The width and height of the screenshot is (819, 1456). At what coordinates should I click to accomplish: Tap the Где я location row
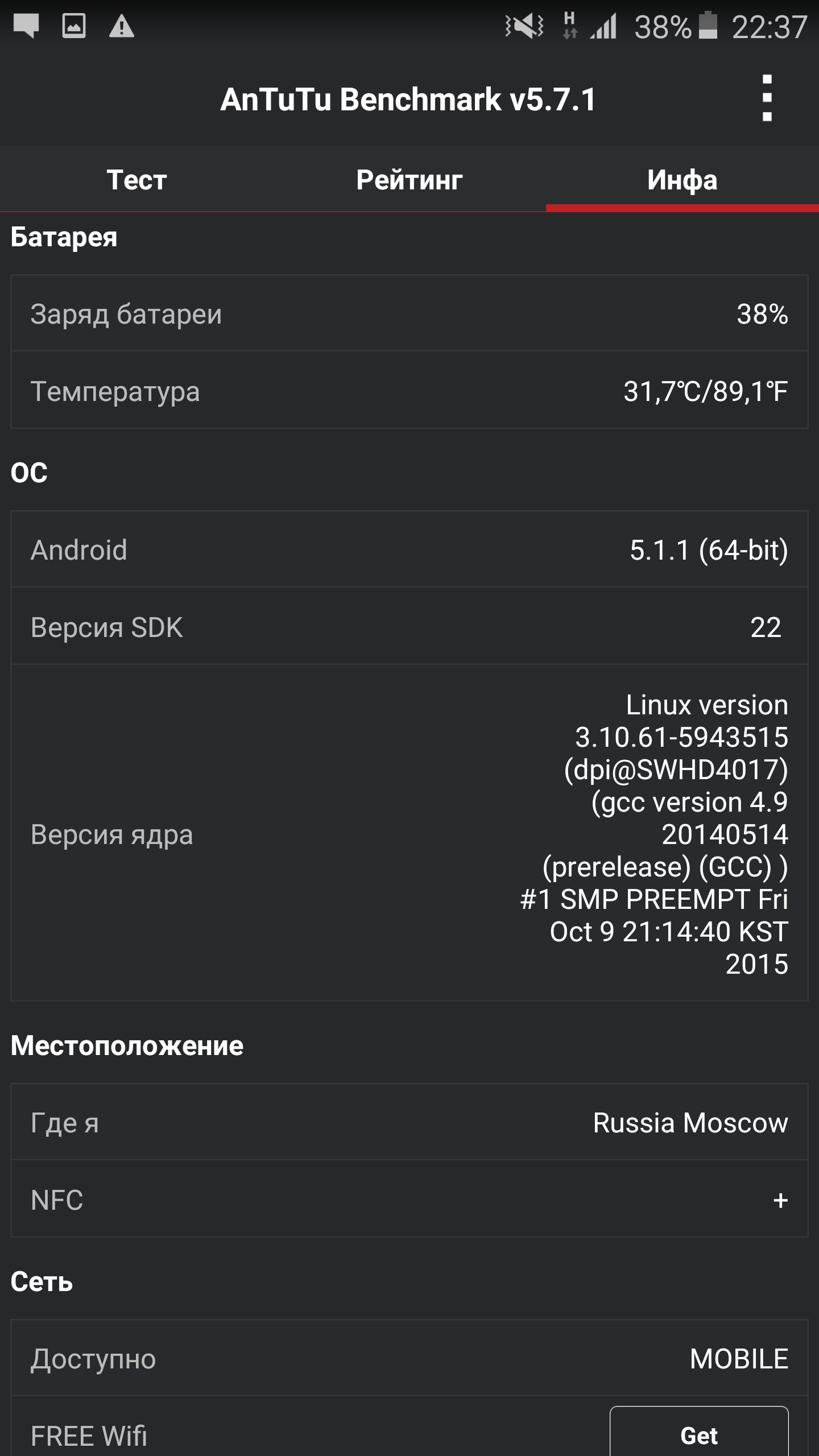click(x=409, y=1123)
